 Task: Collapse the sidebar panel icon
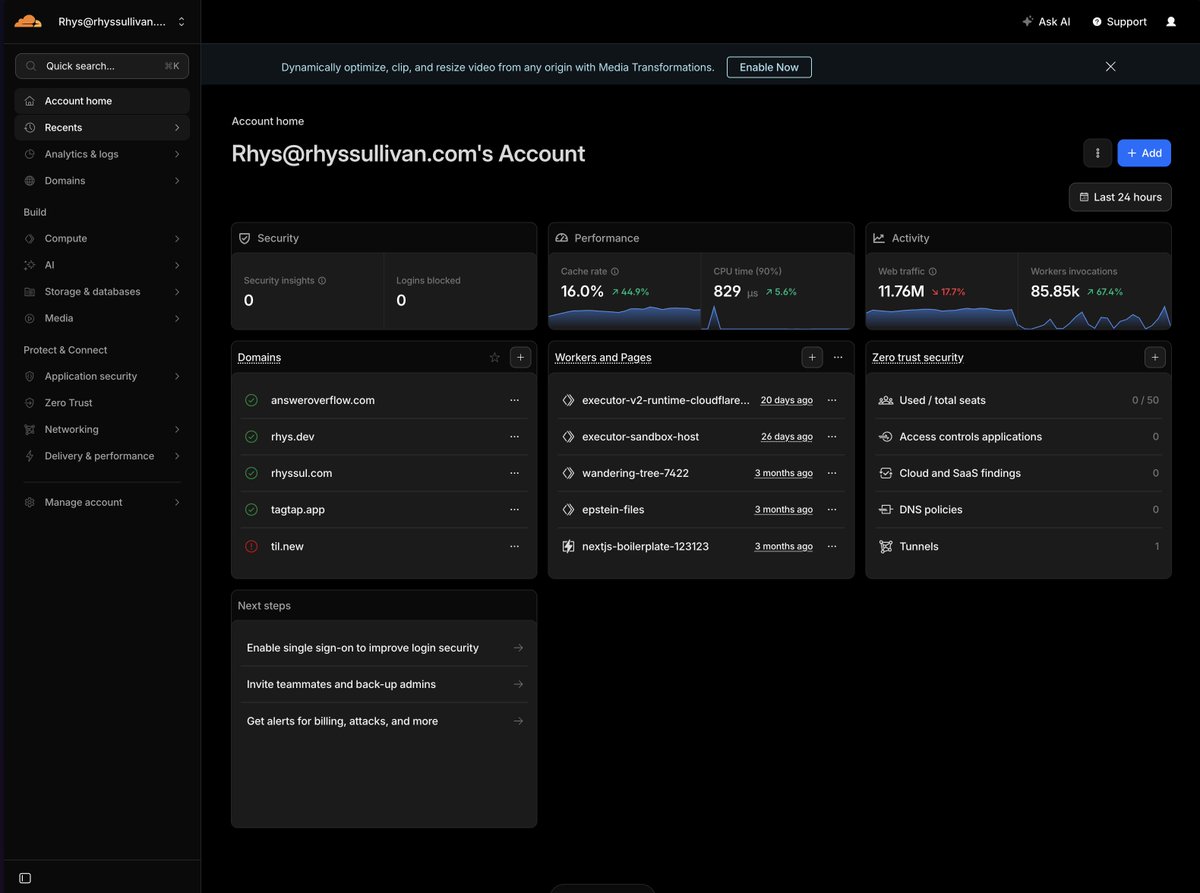[x=25, y=878]
